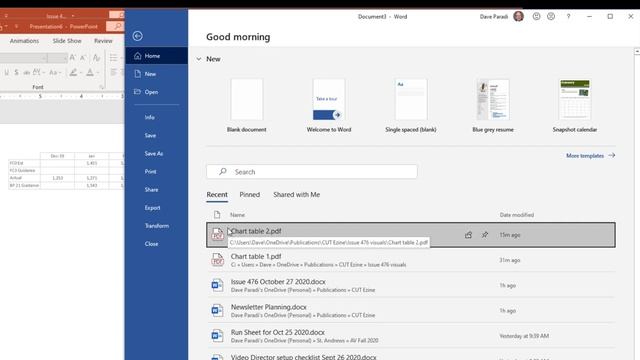Pin Chart table 2.pdf to list

pos(484,235)
